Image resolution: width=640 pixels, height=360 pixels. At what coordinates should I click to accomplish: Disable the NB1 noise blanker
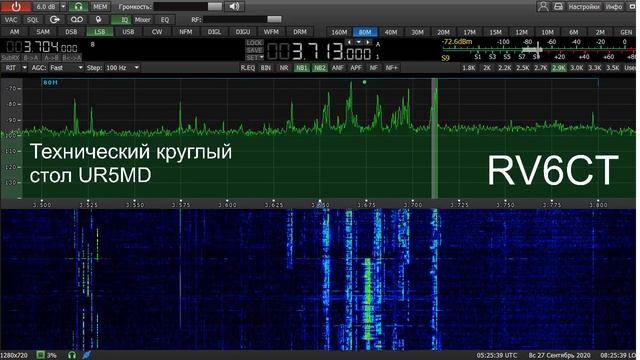click(302, 68)
